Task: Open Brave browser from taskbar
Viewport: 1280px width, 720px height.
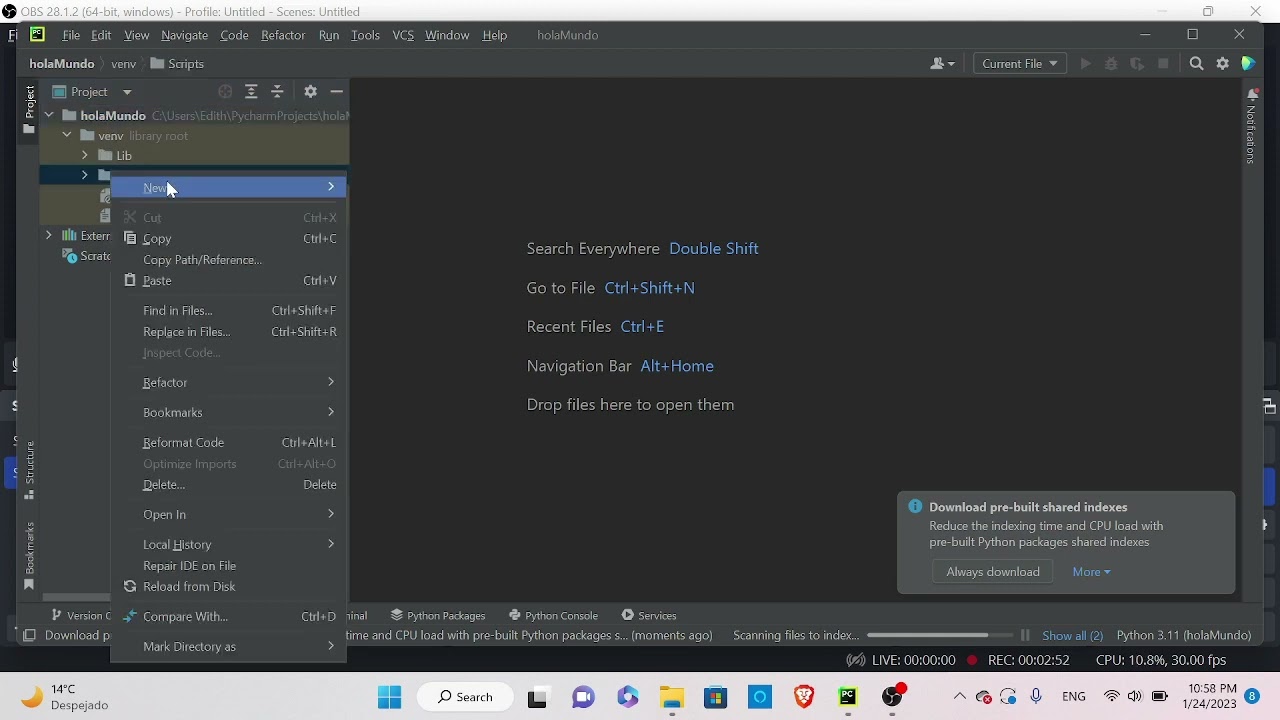Action: click(x=804, y=697)
